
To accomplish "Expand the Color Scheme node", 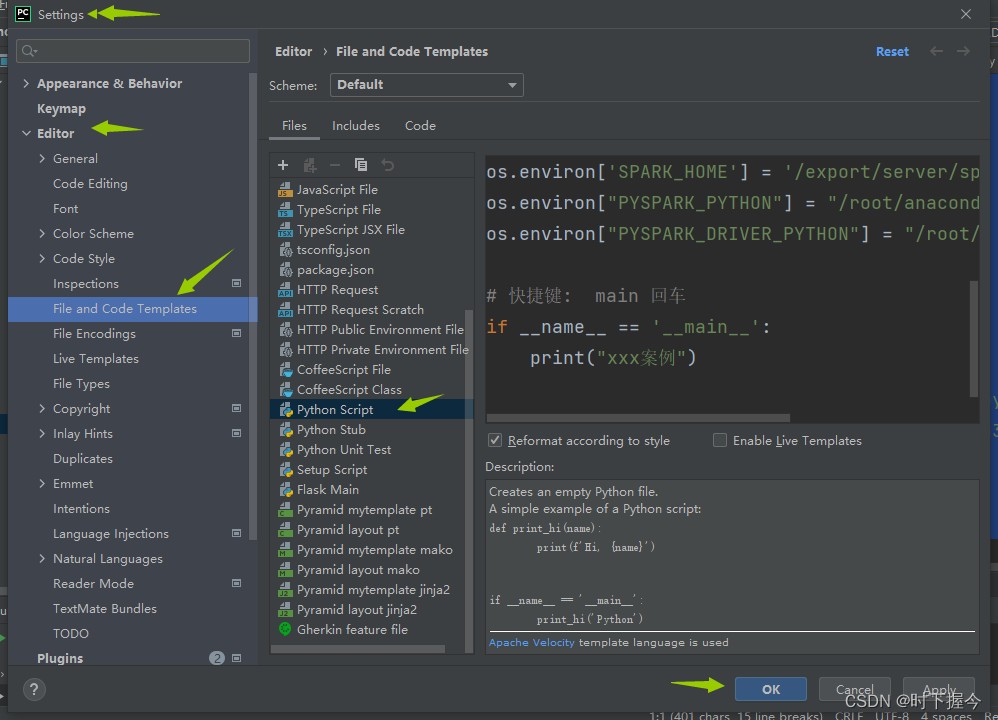I will [42, 234].
